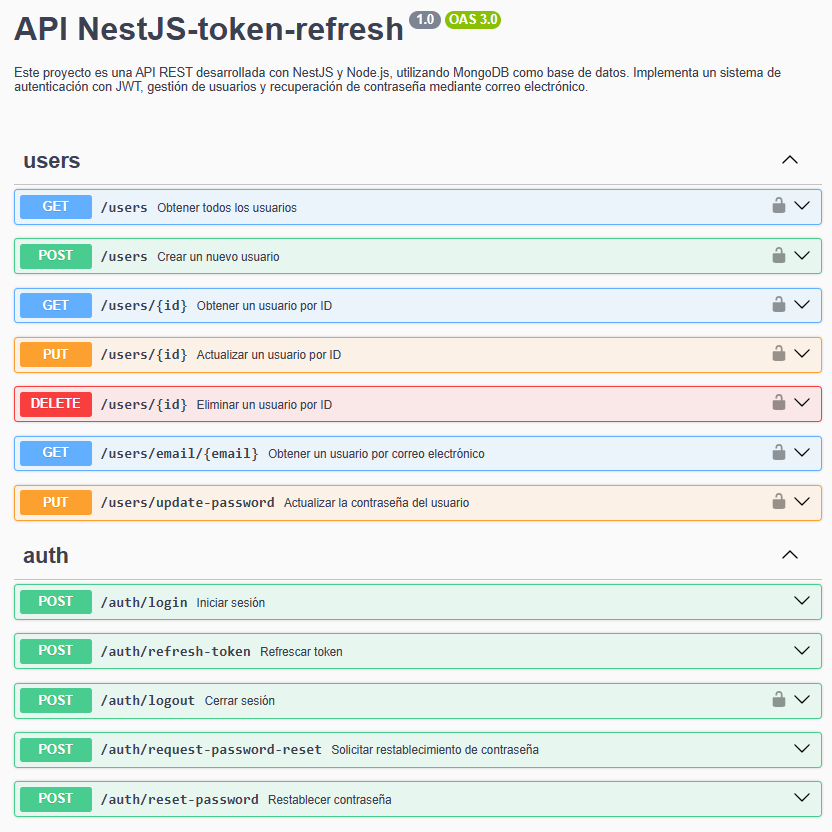Click the DELETE method badge

[56, 404]
